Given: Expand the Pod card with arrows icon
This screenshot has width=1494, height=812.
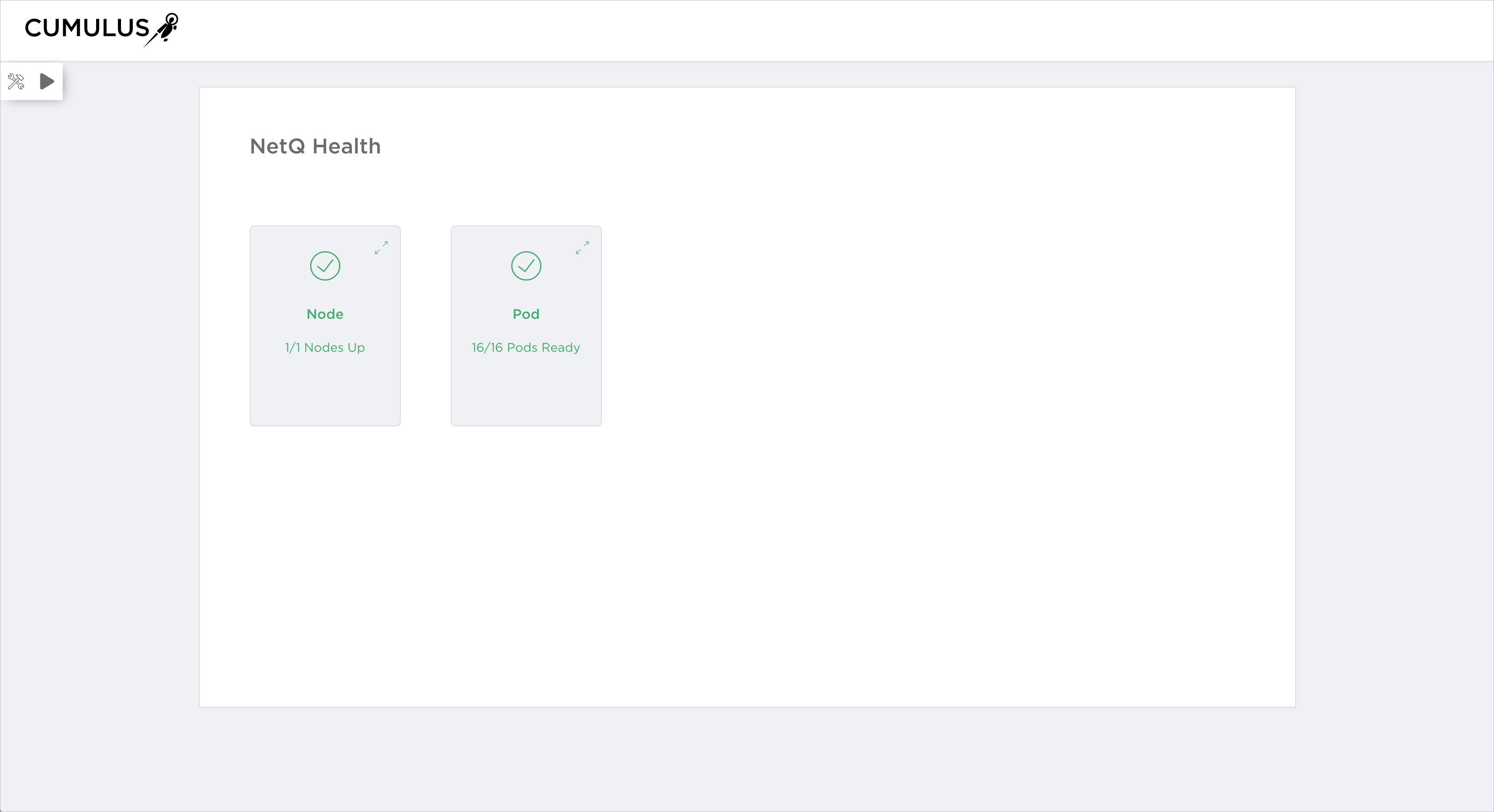Looking at the screenshot, I should pos(582,248).
